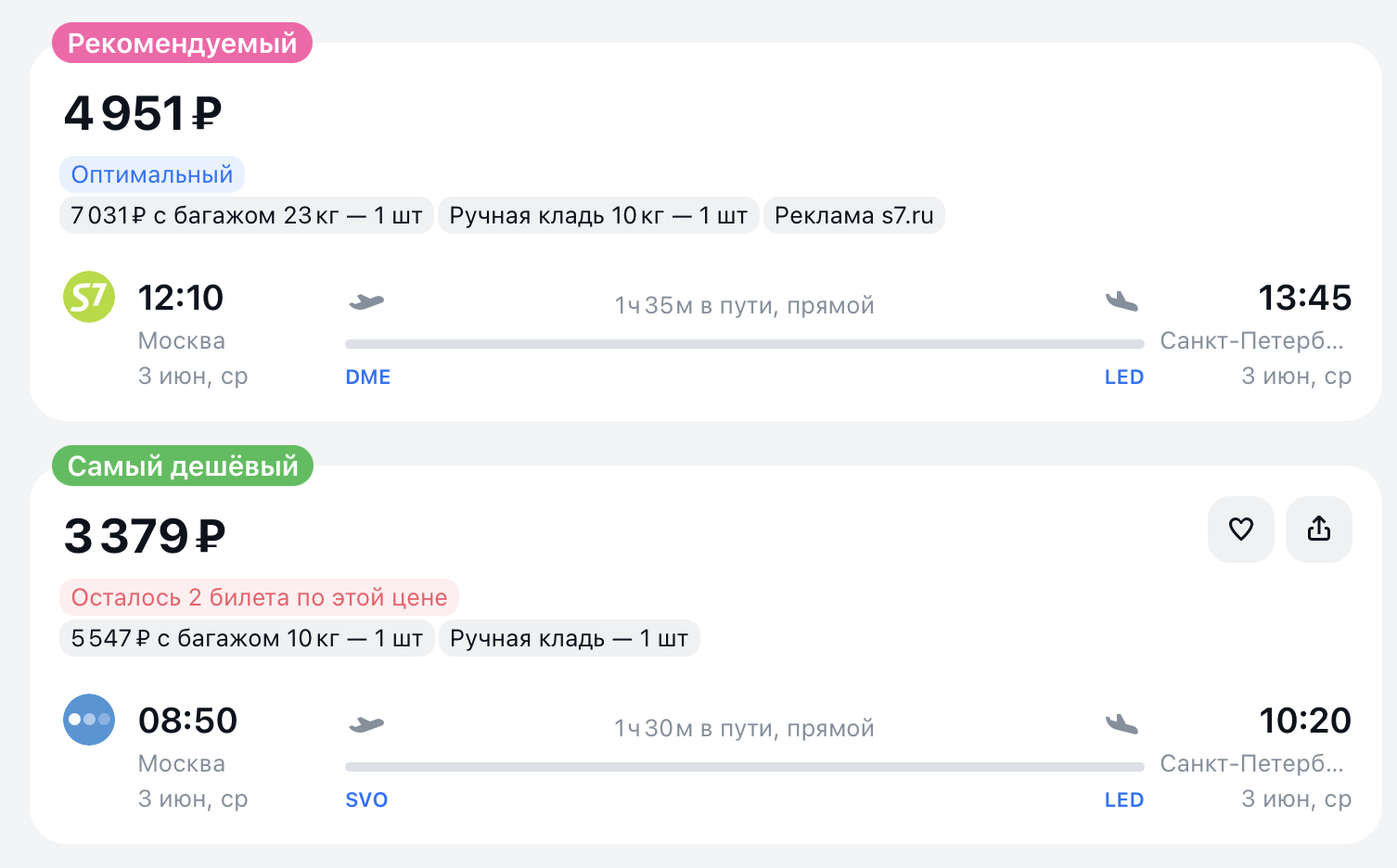The height and width of the screenshot is (868, 1397).
Task: Select the DME airport code
Action: 368,377
